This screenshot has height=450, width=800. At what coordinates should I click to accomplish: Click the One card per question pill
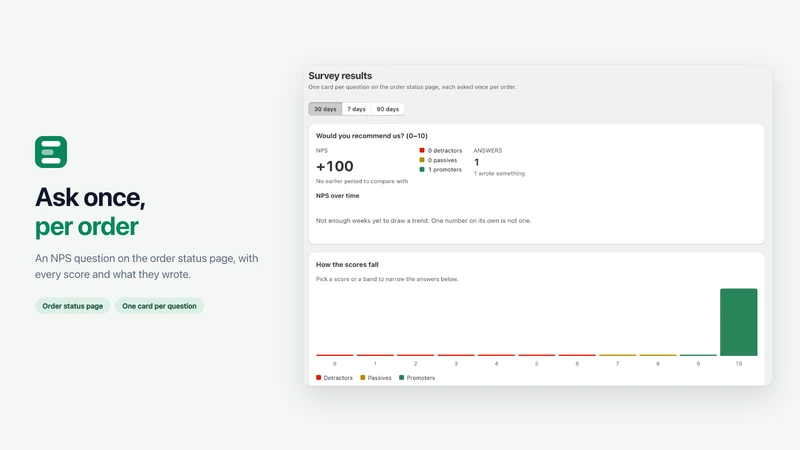[x=159, y=306]
